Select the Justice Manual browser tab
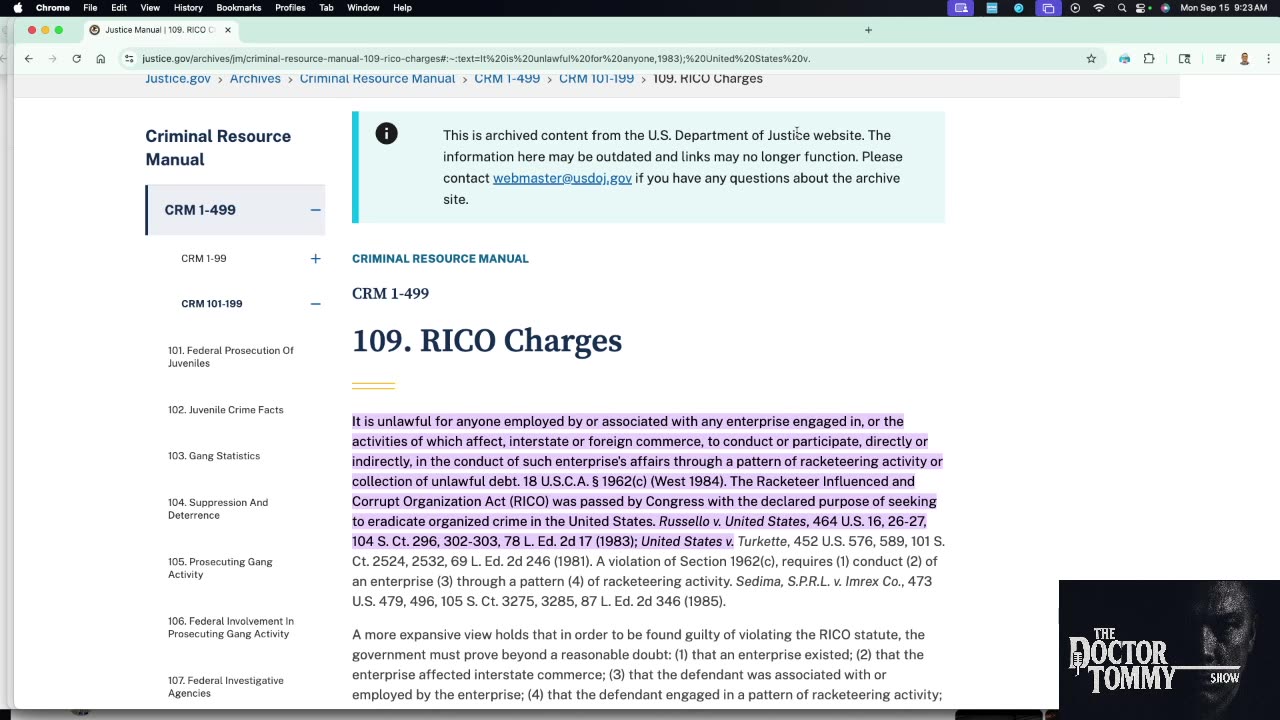1280x720 pixels. (160, 30)
